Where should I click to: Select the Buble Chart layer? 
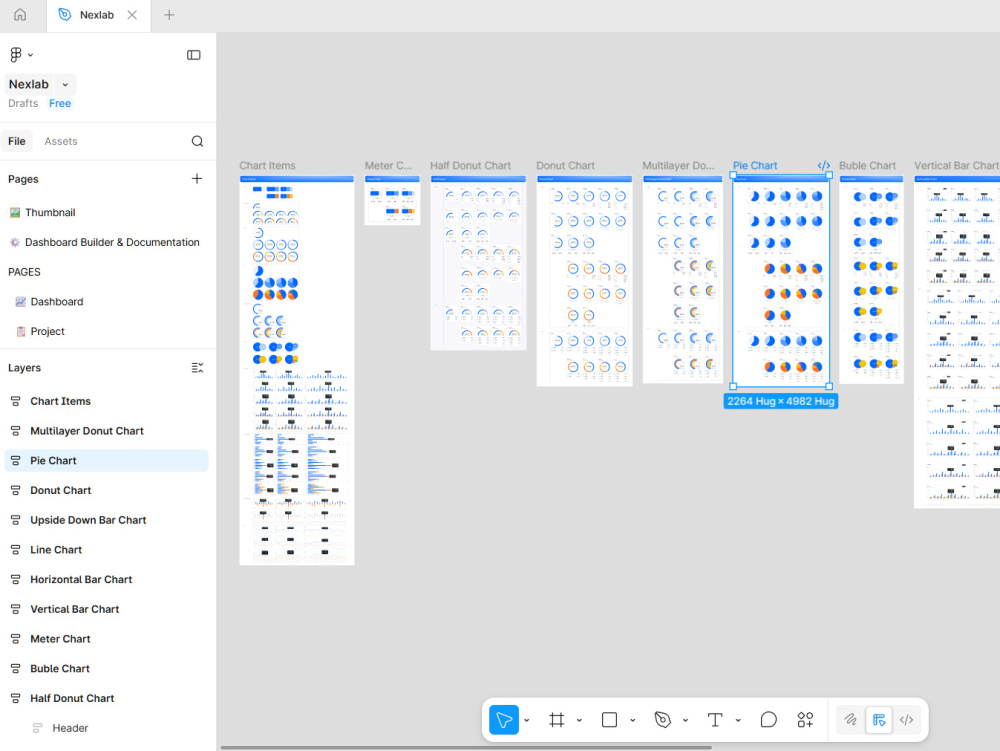point(106,669)
